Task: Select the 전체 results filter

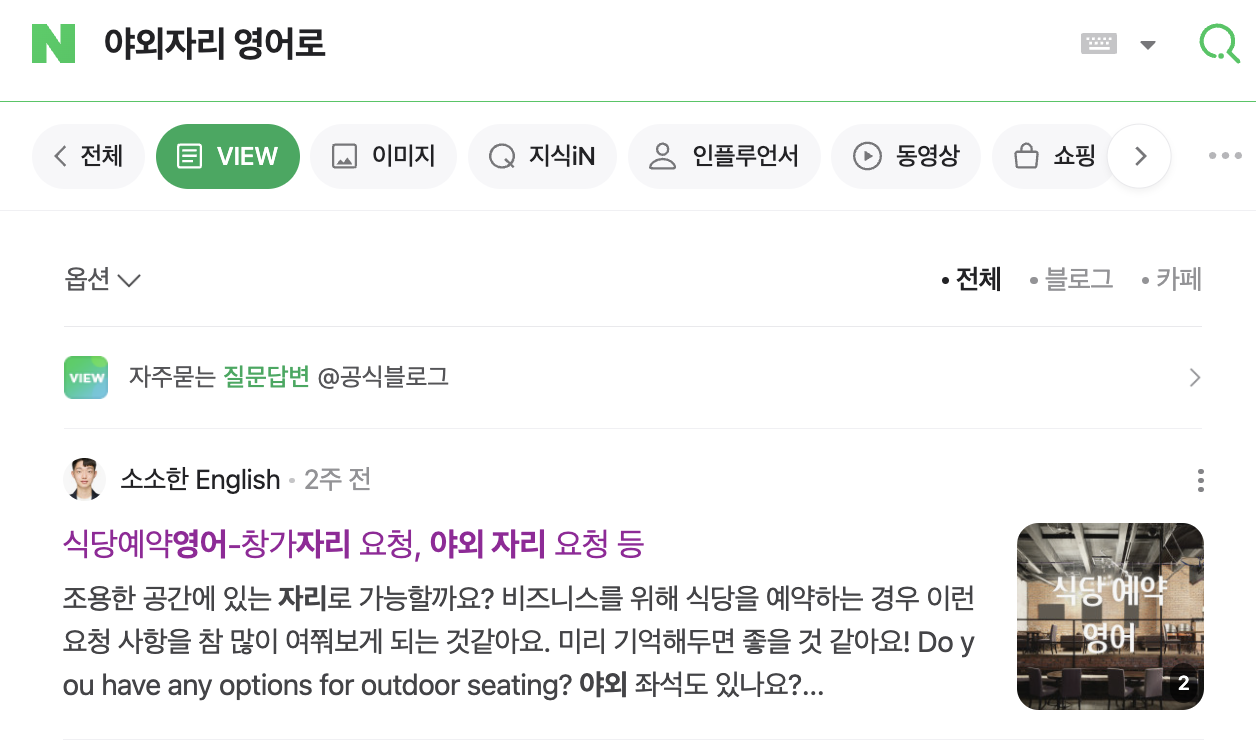Action: (977, 279)
